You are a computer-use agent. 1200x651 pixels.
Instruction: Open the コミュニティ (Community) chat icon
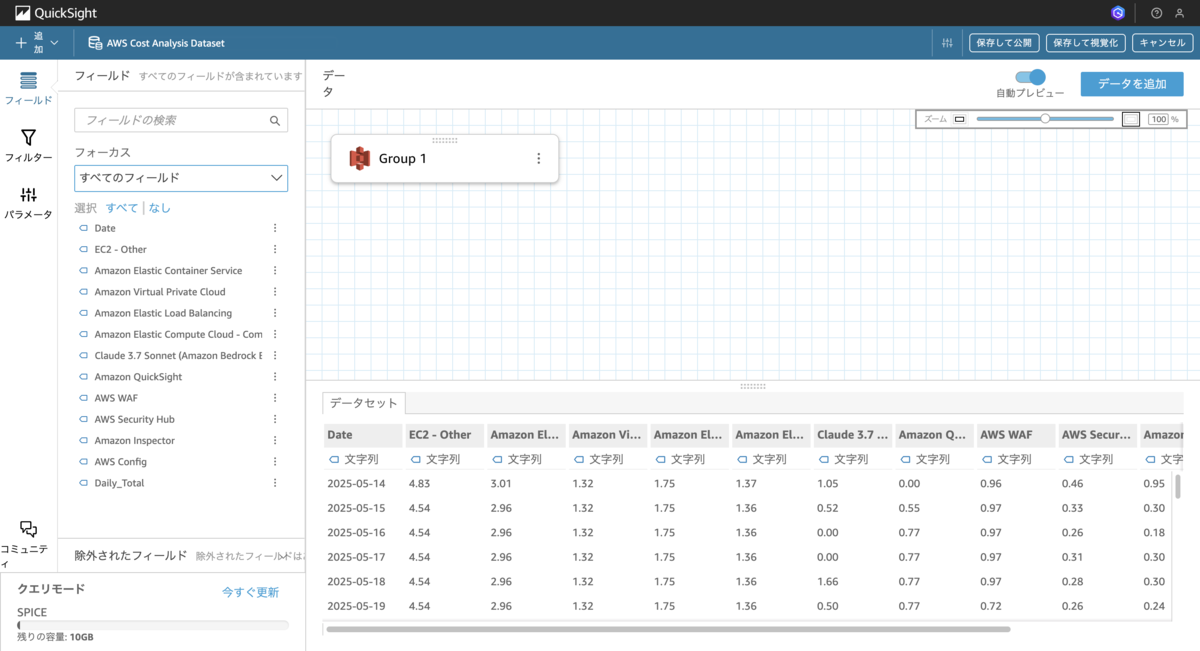tap(28, 530)
